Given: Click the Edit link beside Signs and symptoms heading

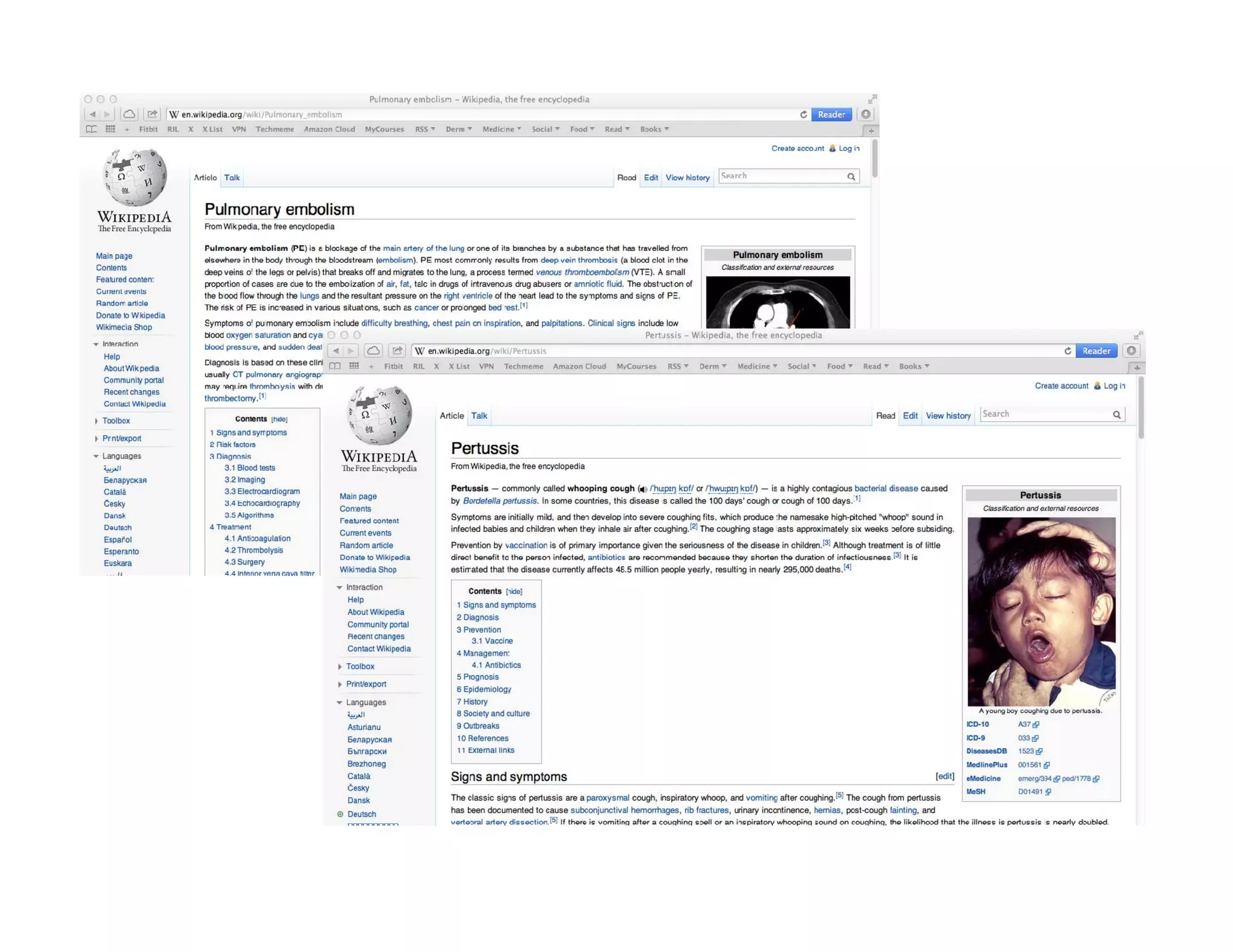Looking at the screenshot, I should (x=945, y=776).
